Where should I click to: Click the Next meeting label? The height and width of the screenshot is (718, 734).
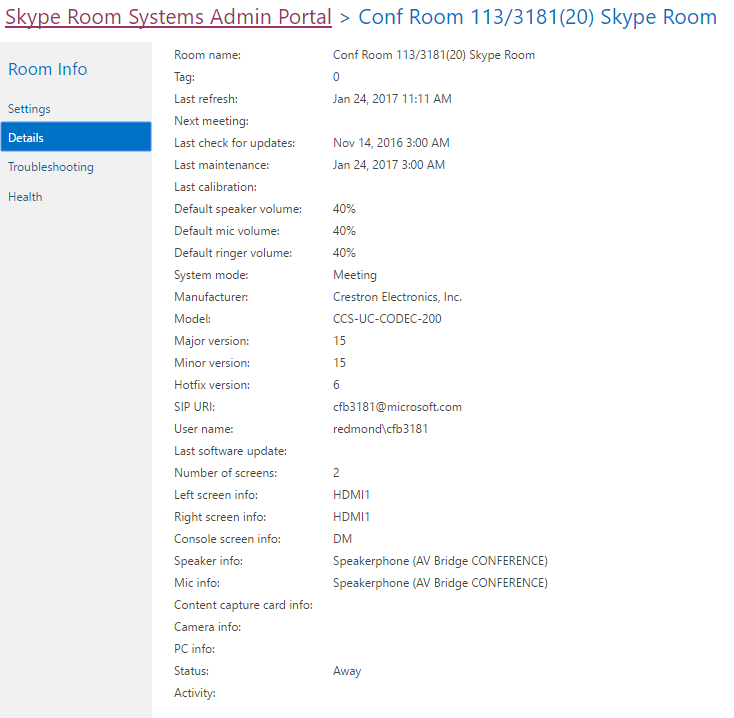(x=211, y=121)
